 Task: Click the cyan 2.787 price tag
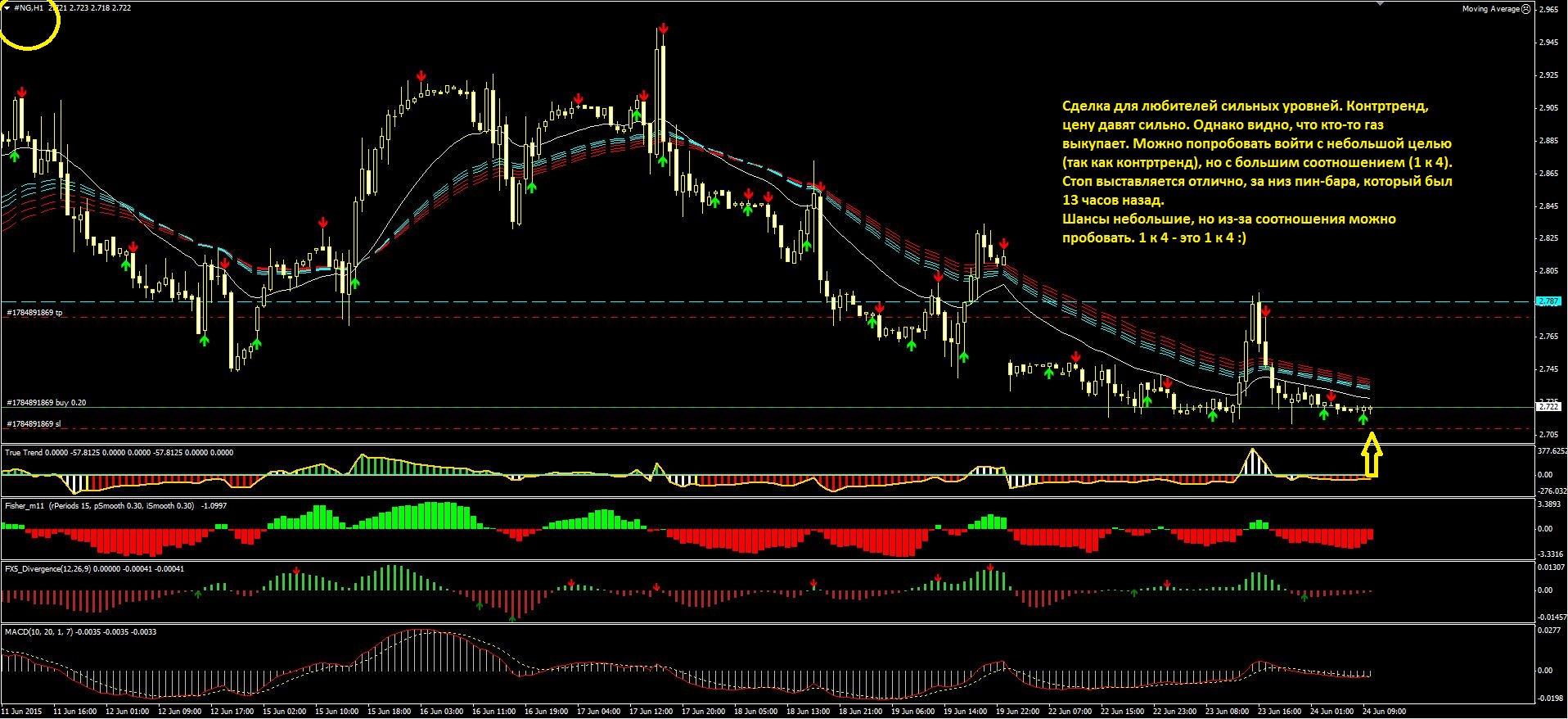pos(1548,301)
